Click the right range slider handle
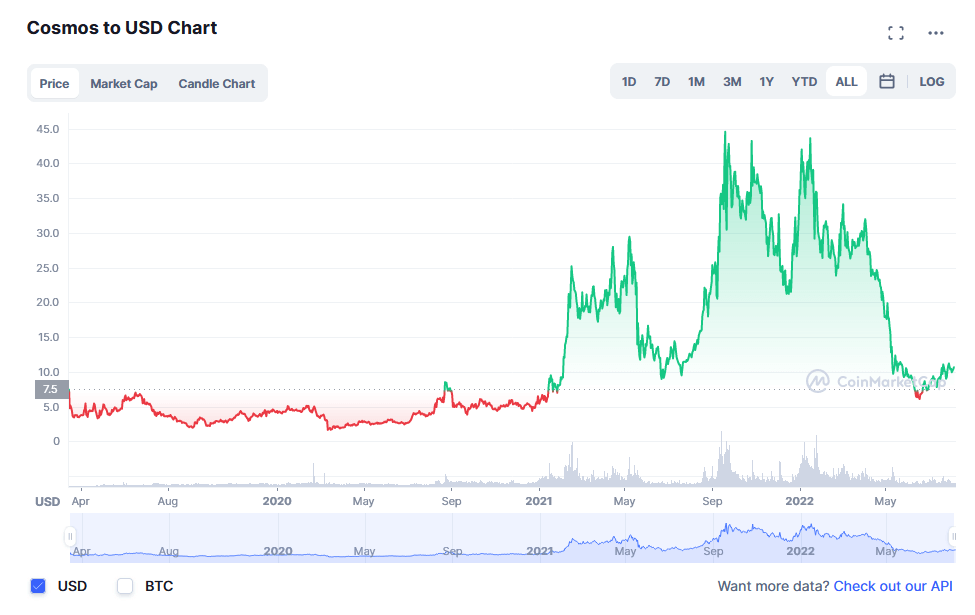This screenshot has width=975, height=615. tap(952, 537)
